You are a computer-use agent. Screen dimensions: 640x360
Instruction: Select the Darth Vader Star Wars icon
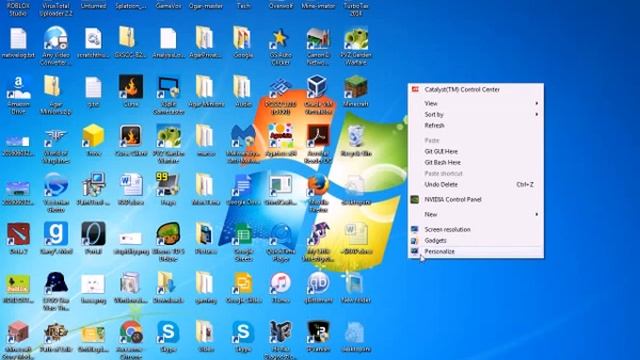point(56,283)
